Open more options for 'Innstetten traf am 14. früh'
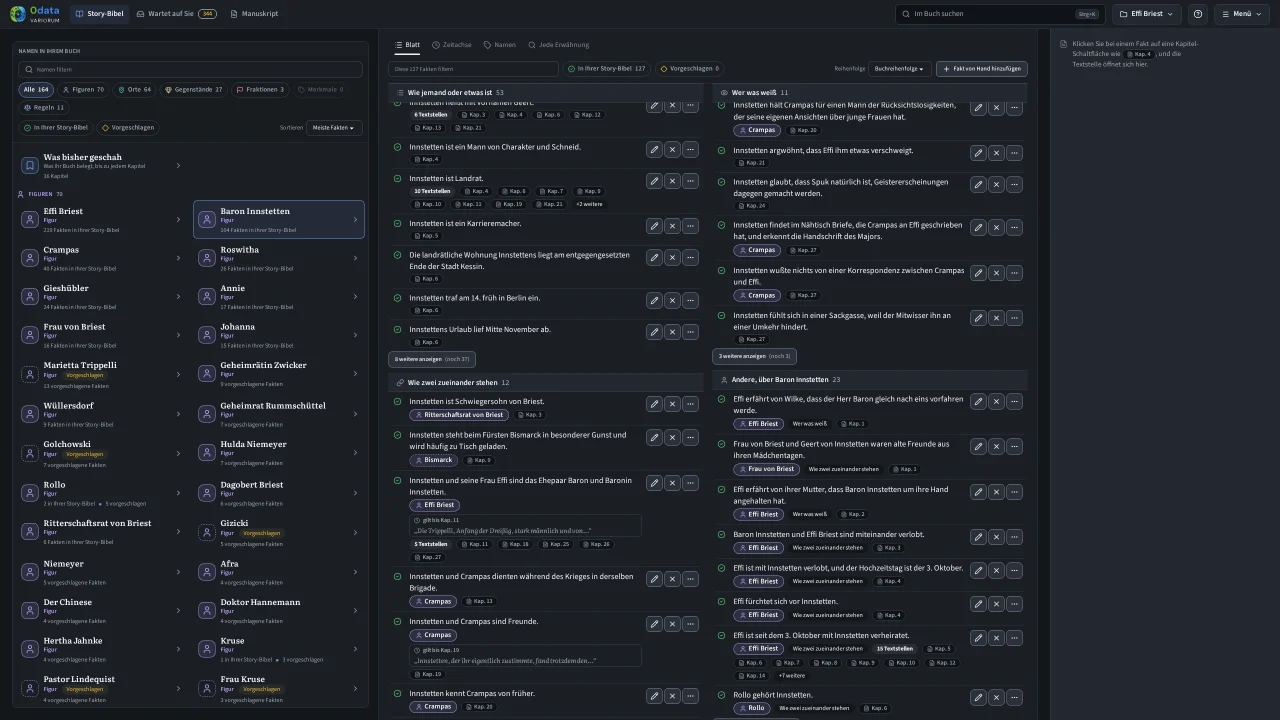Image resolution: width=1280 pixels, height=720 pixels. (690, 301)
